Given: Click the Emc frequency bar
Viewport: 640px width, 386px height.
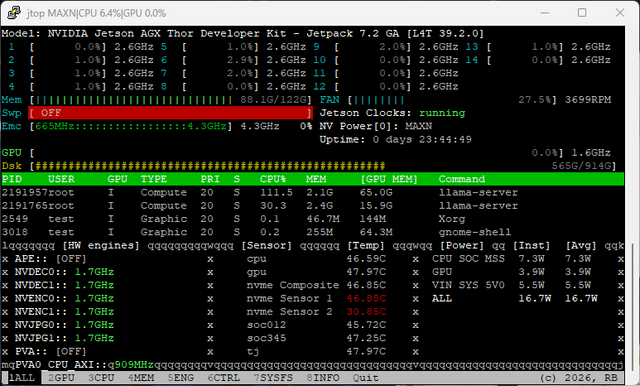Looking at the screenshot, I should tap(131, 126).
